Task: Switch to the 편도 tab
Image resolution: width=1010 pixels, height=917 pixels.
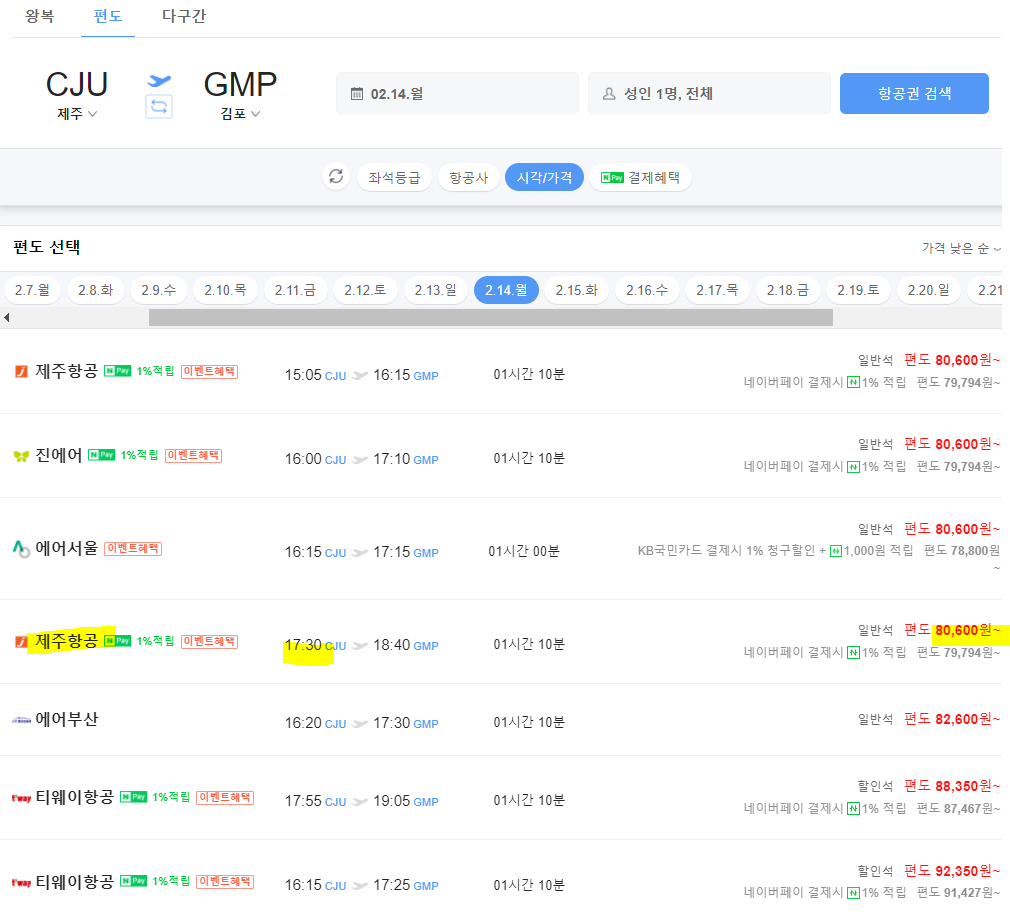Action: (x=108, y=16)
